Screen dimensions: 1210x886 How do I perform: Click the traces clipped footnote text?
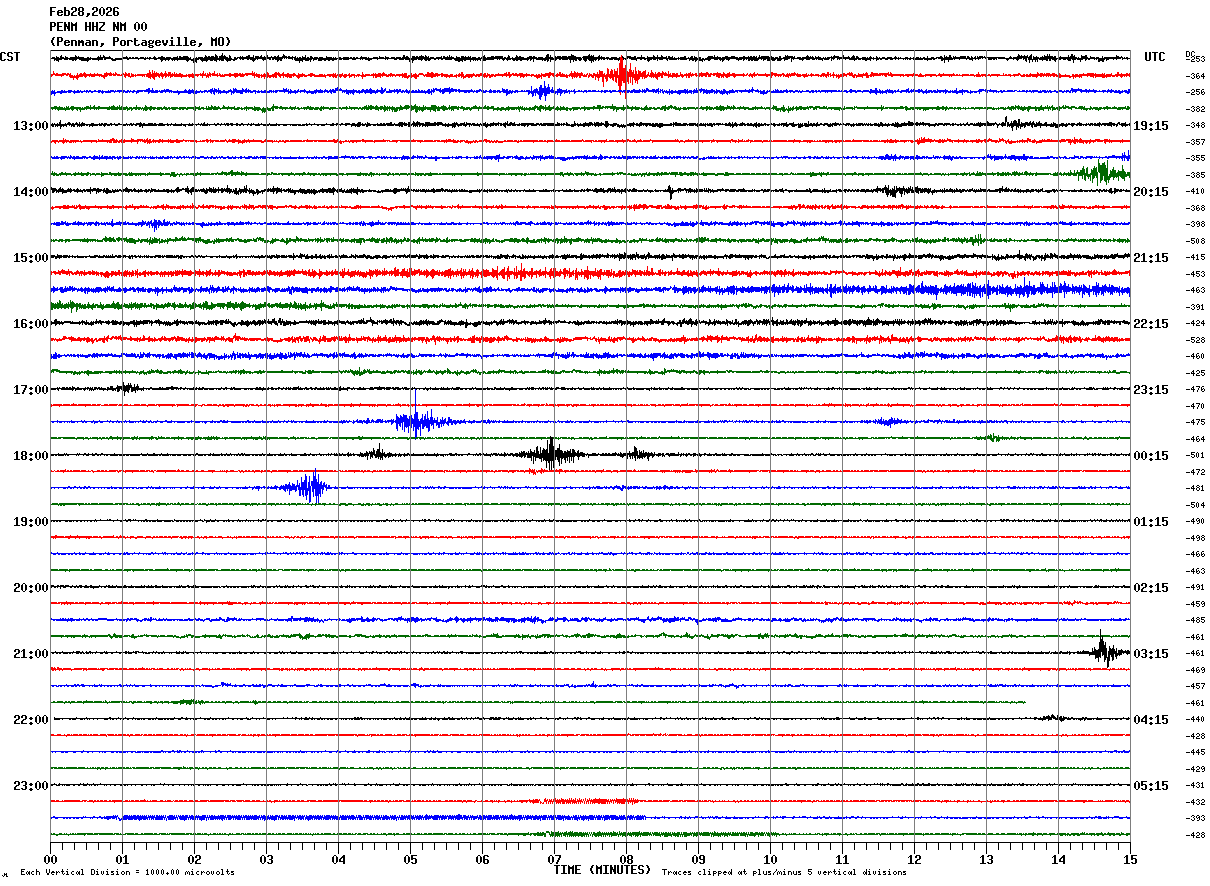pyautogui.click(x=784, y=872)
